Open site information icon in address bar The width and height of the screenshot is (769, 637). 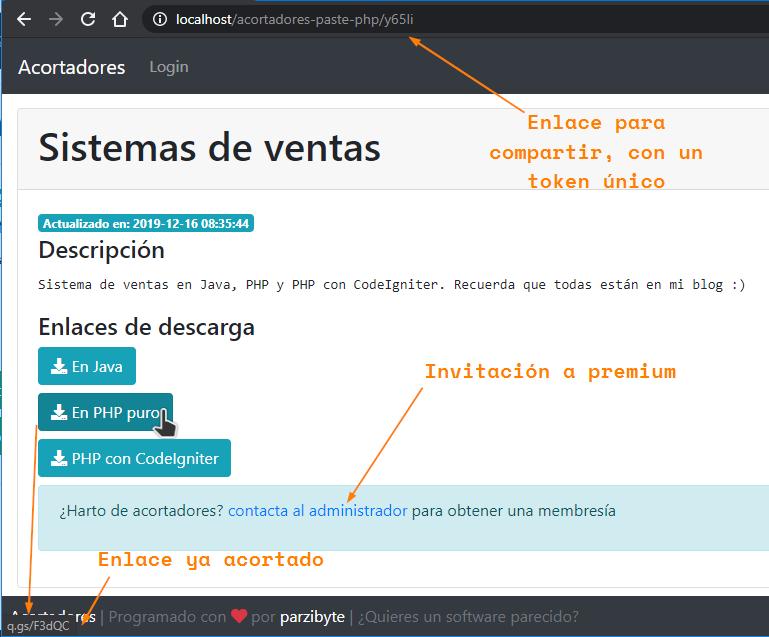160,19
